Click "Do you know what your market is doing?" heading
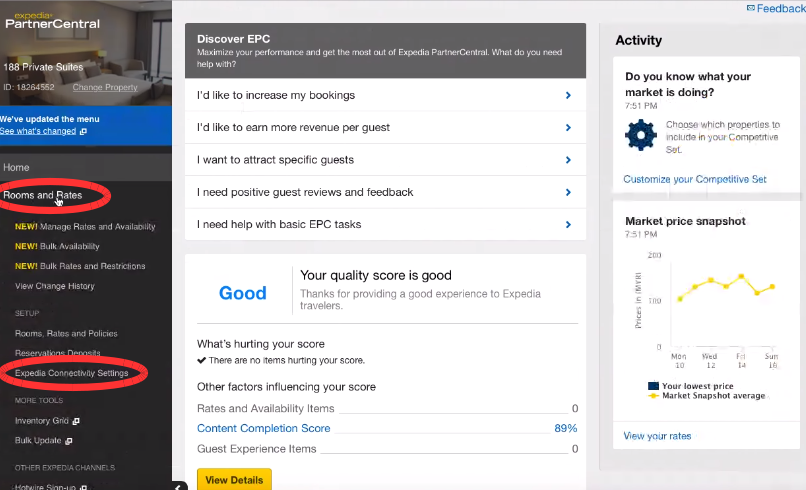 pyautogui.click(x=688, y=84)
